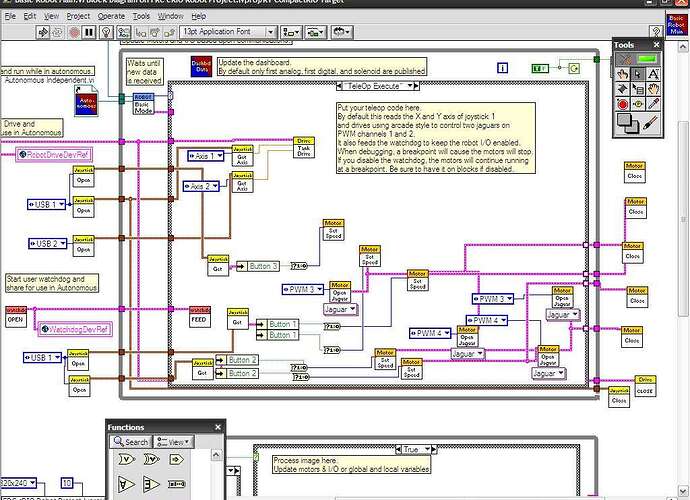
Task: Click the RobotDriveDevRef variable node
Action: pos(54,155)
